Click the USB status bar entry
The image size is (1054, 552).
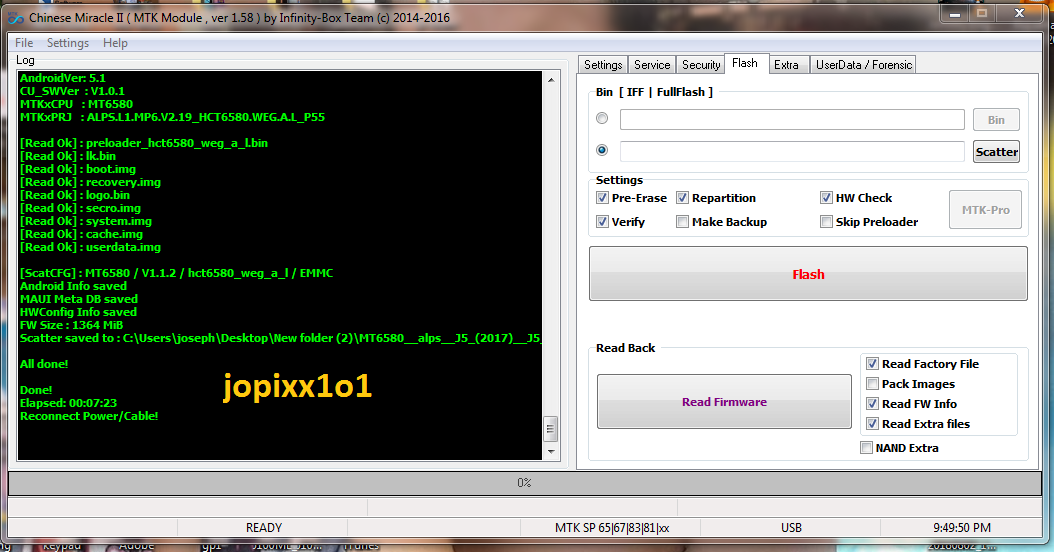pos(791,528)
